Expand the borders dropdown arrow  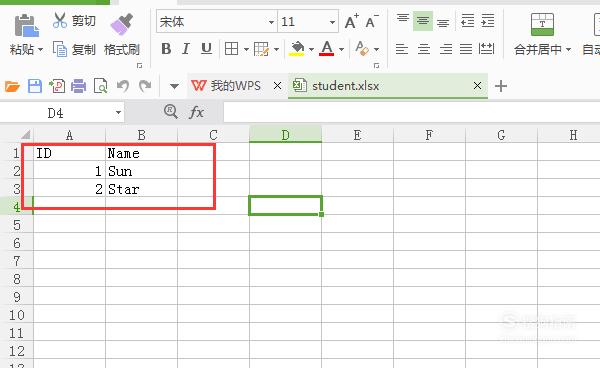pos(246,49)
